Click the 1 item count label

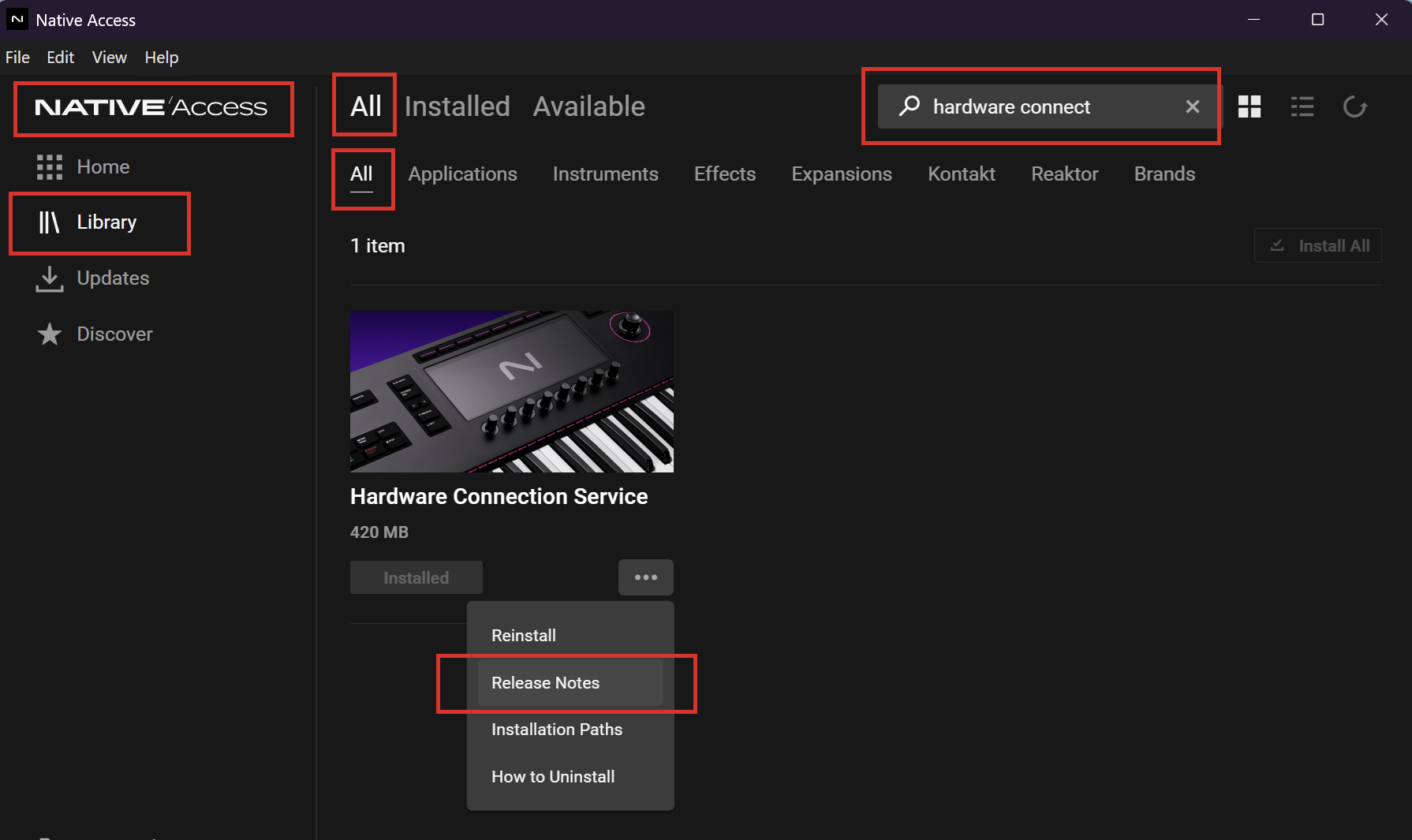pyautogui.click(x=378, y=246)
